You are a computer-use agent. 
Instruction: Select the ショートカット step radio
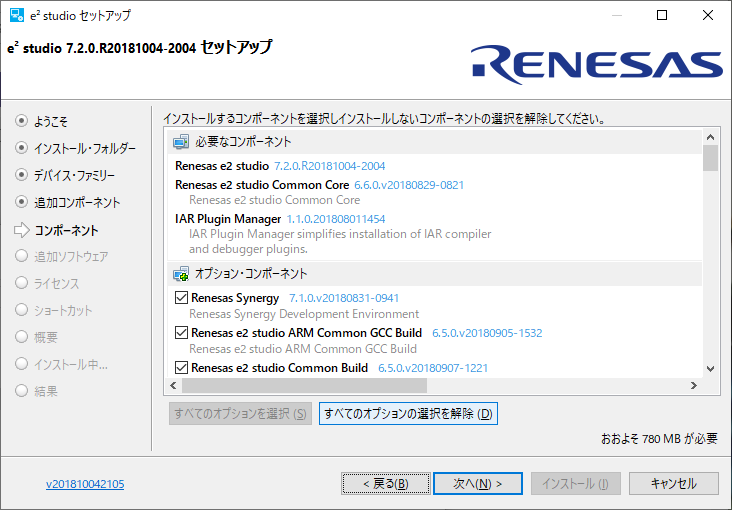click(21, 310)
